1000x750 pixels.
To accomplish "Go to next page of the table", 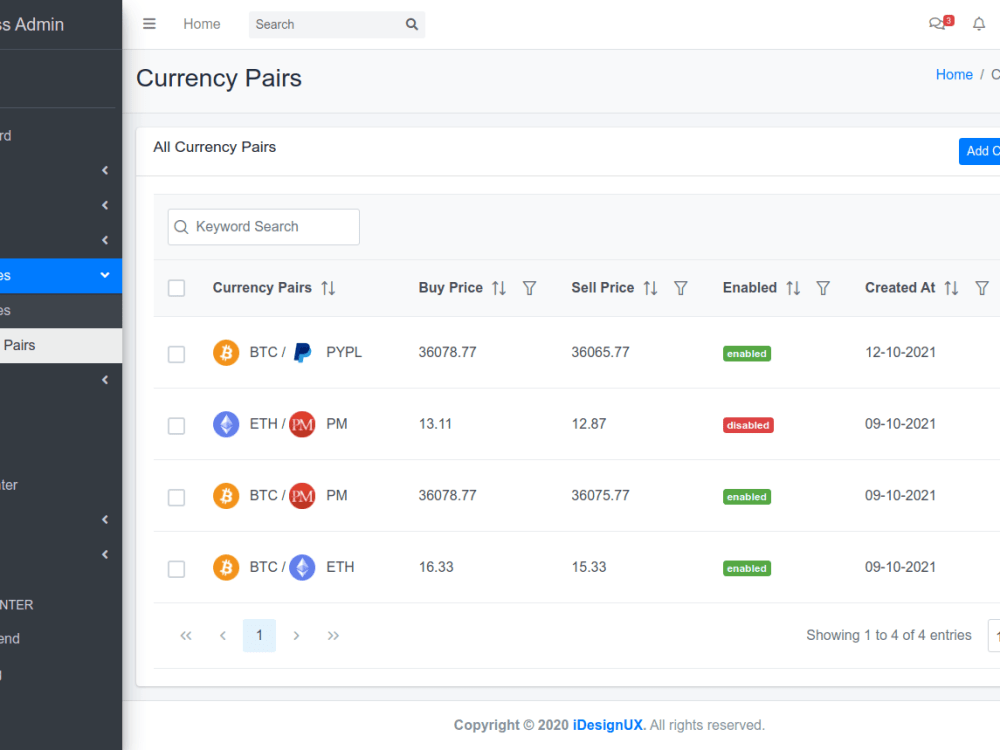I will 296,635.
